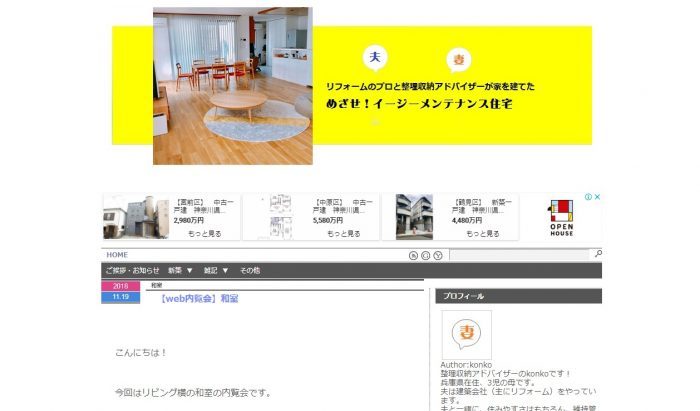700x411 pixels.
Task: Expand the 新築 dropdown menu
Action: point(180,270)
